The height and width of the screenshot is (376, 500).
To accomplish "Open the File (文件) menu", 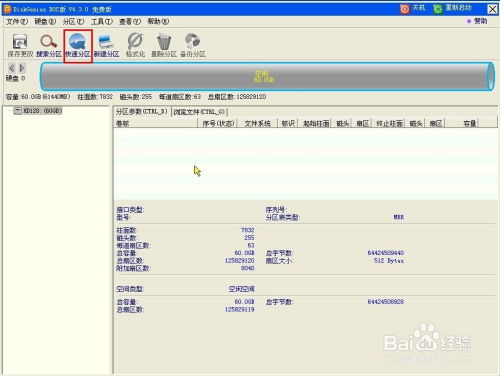I will (x=17, y=21).
